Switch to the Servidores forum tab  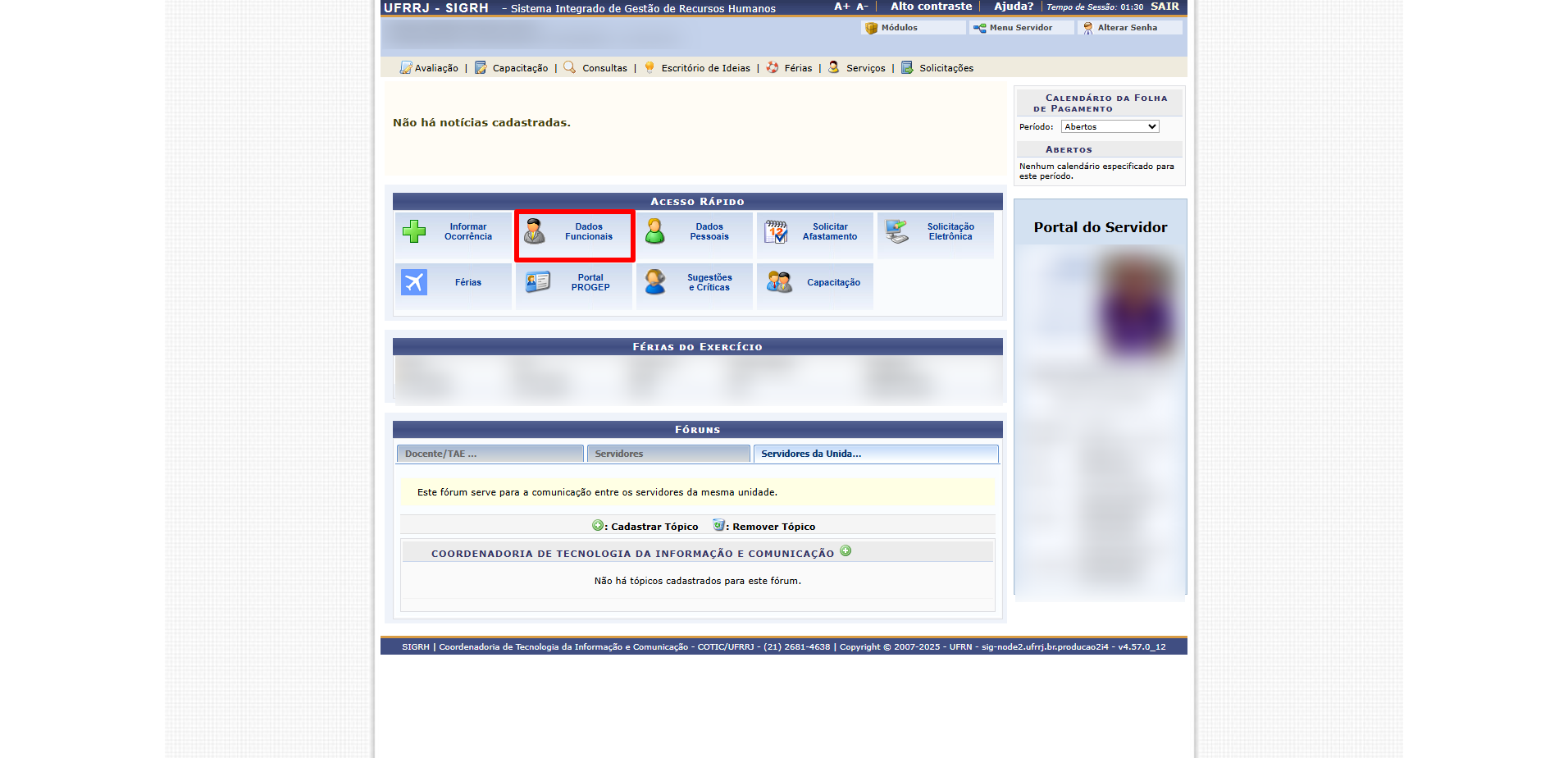(668, 454)
